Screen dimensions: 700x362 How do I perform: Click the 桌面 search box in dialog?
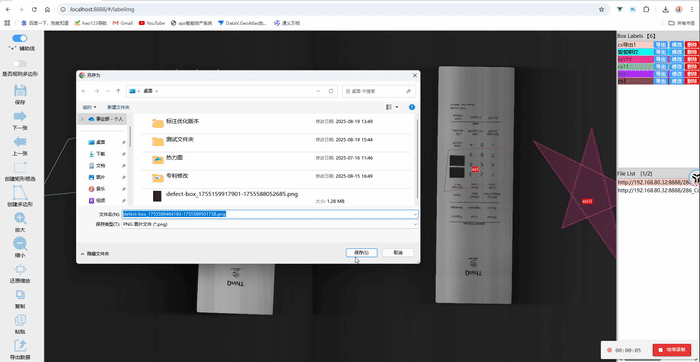click(x=379, y=91)
